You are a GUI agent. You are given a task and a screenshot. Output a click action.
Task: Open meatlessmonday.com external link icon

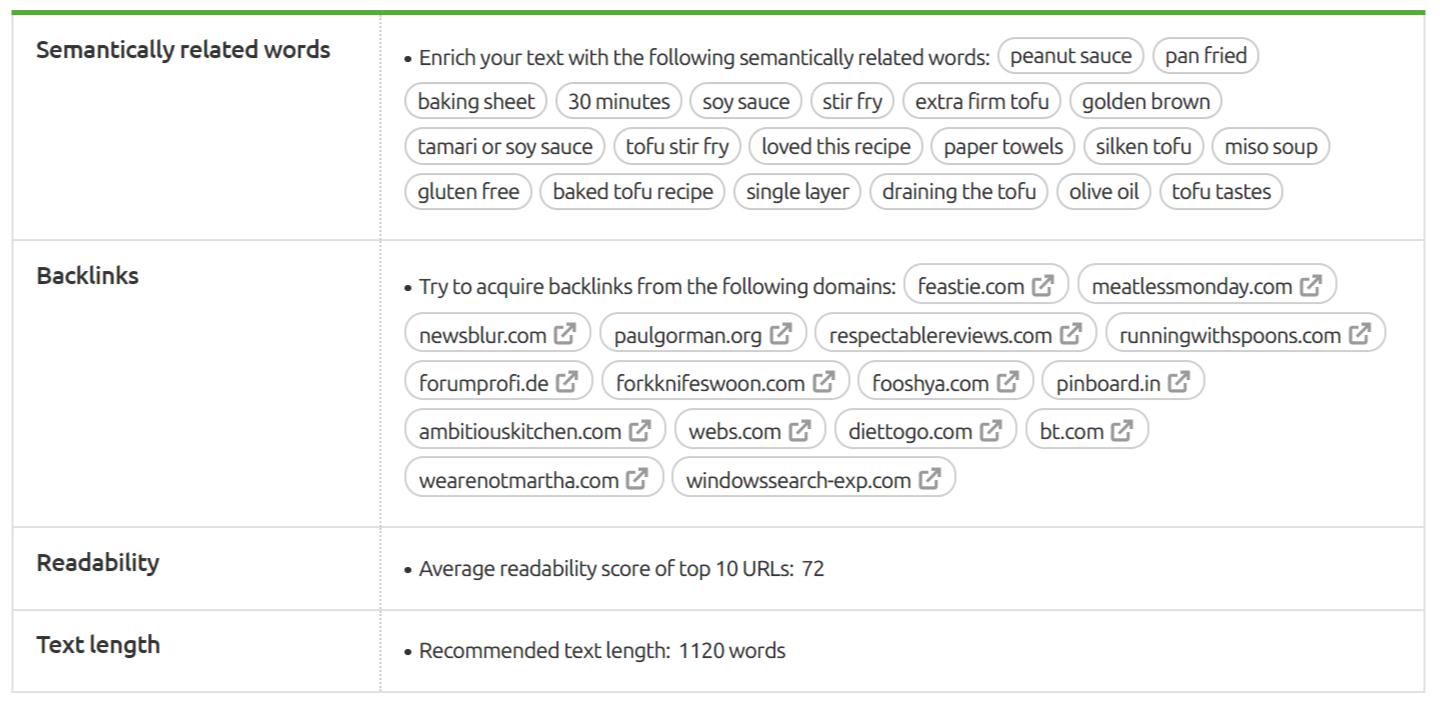(x=1310, y=284)
